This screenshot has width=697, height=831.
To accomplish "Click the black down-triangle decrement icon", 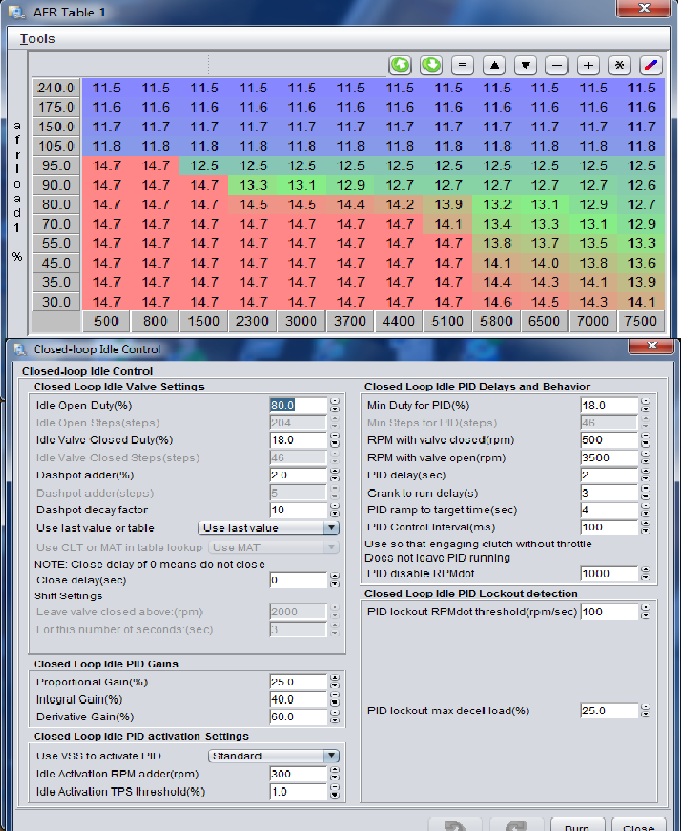I will pyautogui.click(x=526, y=65).
